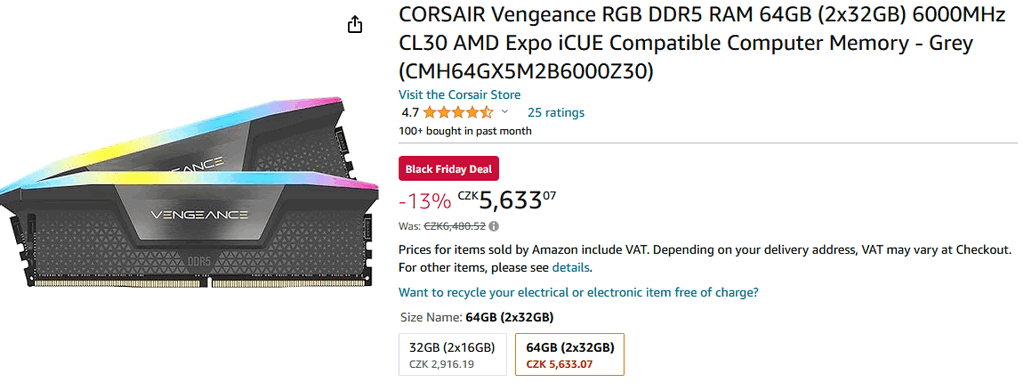The height and width of the screenshot is (383, 1024).
Task: Expand the rating breakdown chevron
Action: click(x=504, y=112)
